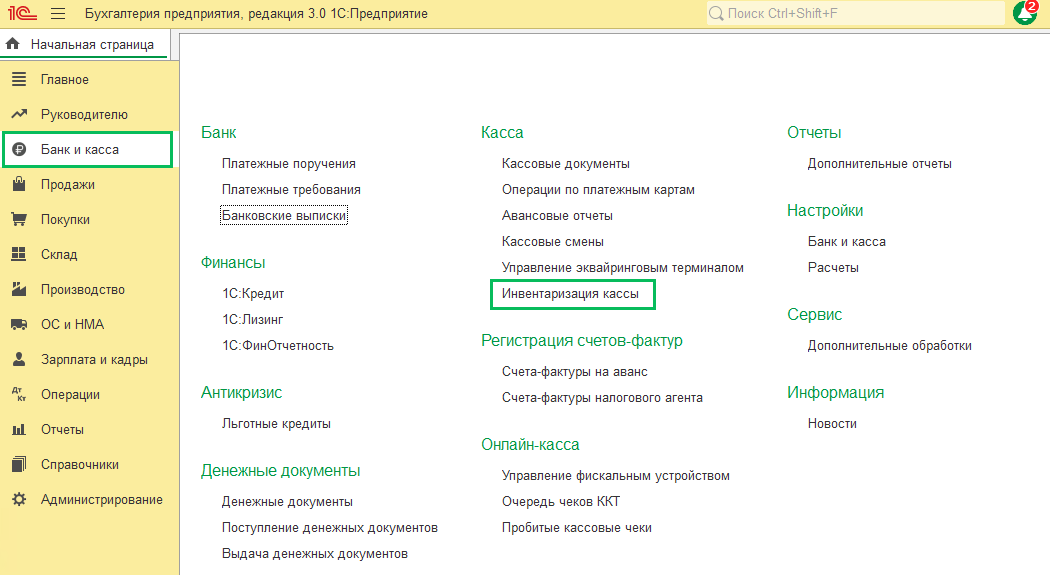Open Счета-фактуры налогового агента

602,398
